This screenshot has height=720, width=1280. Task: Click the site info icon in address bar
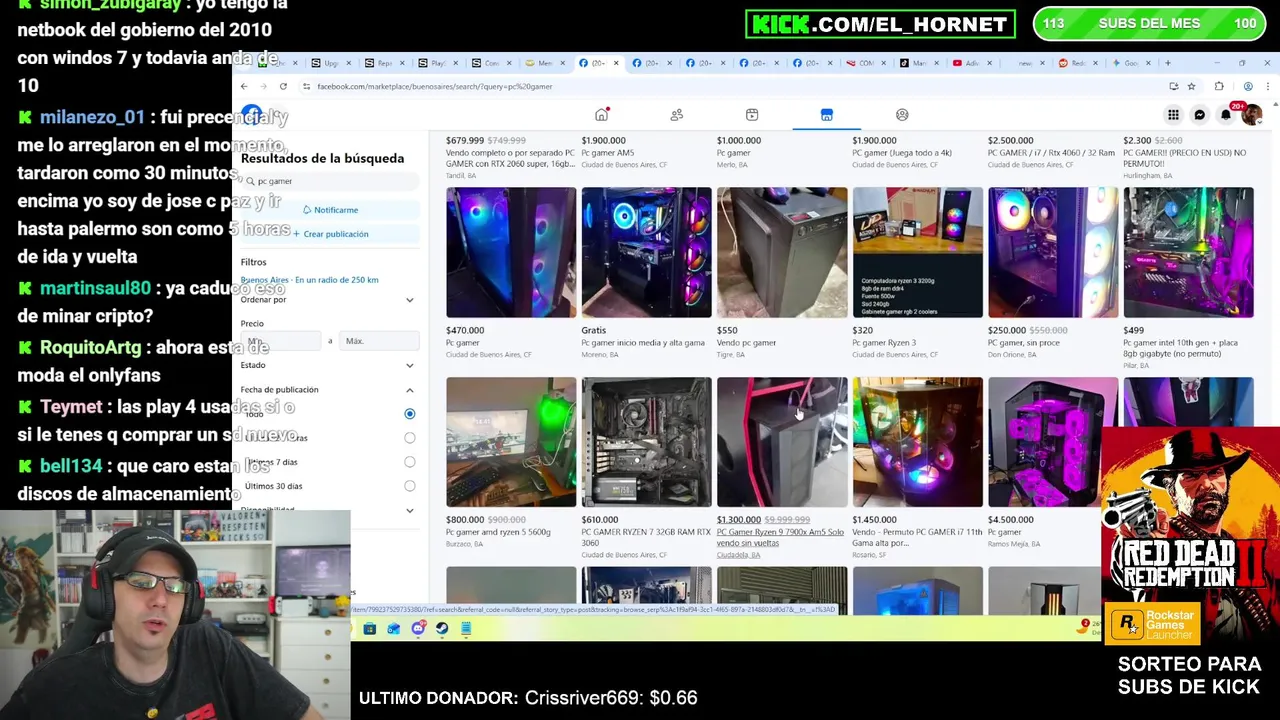(x=307, y=86)
